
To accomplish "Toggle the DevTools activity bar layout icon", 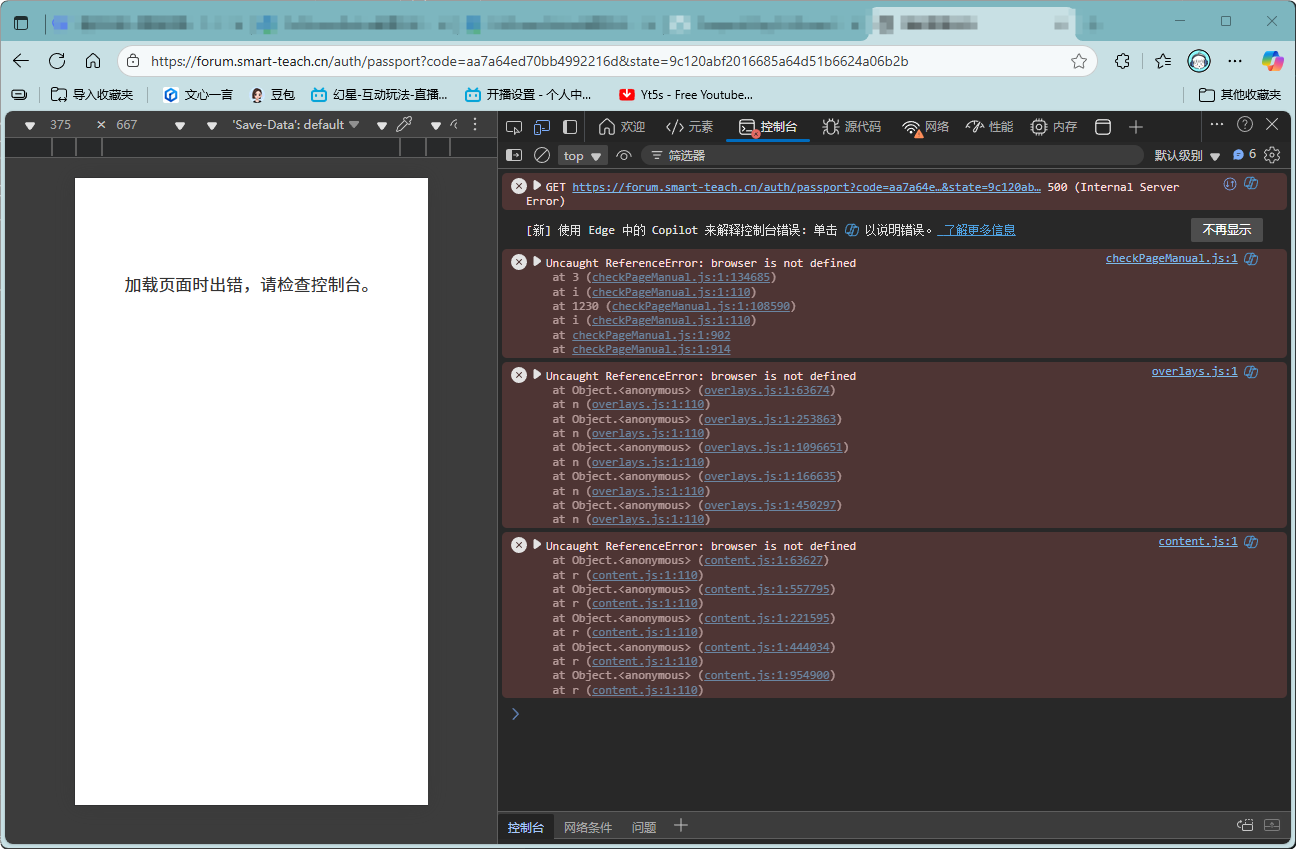I will 570,127.
